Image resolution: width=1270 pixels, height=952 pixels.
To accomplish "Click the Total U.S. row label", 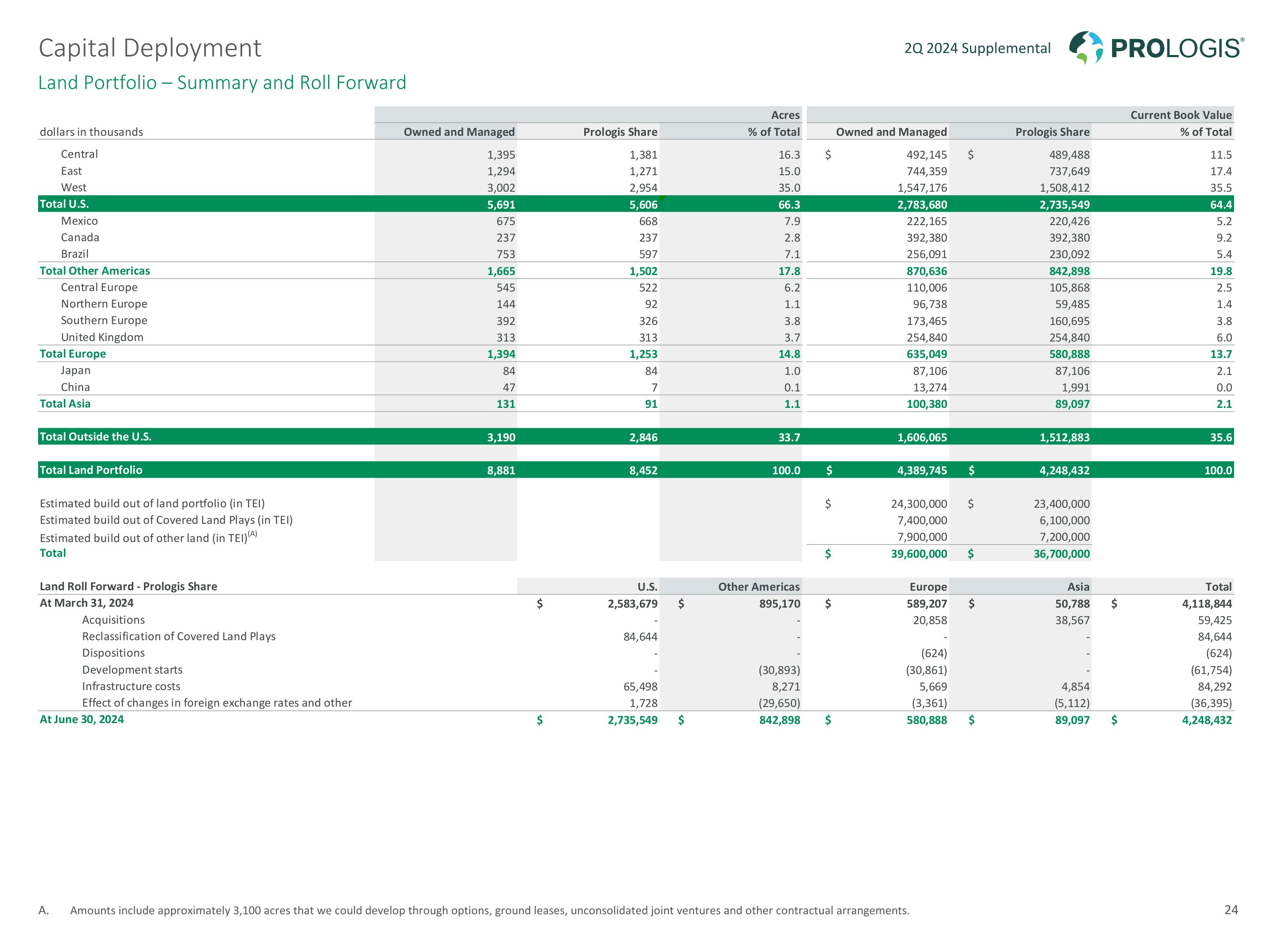I will click(64, 204).
